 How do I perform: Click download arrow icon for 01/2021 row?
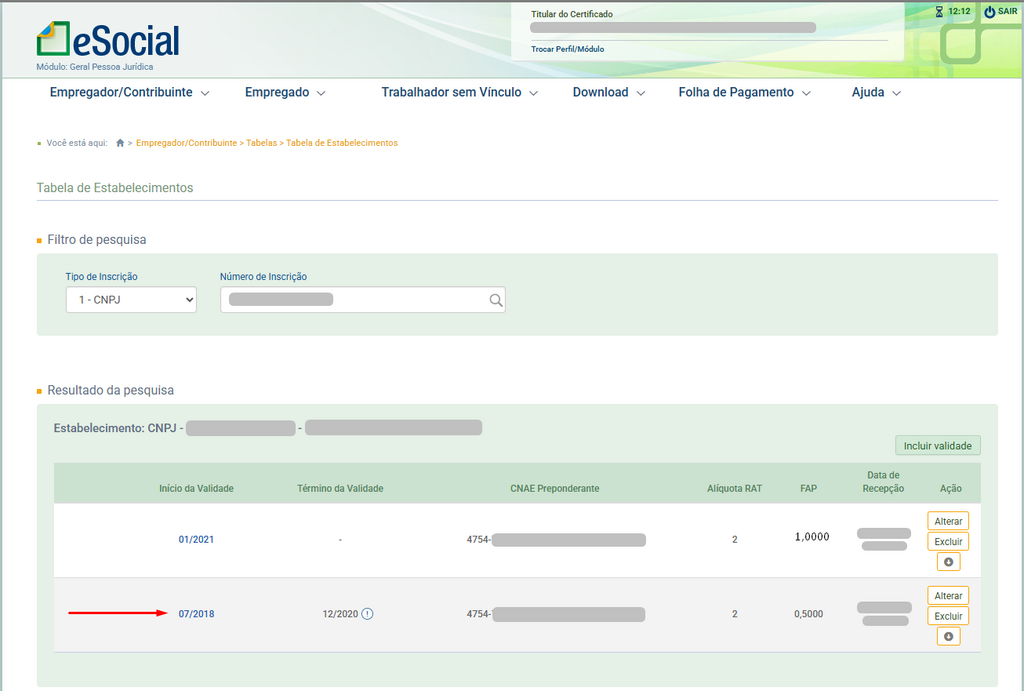(948, 562)
